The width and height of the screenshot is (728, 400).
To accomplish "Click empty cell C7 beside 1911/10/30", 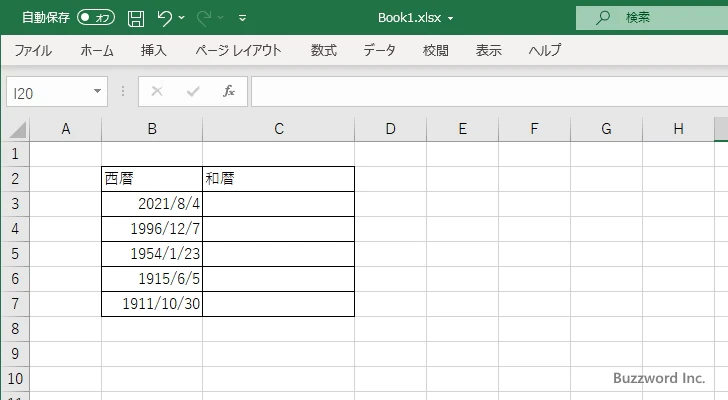I will pyautogui.click(x=279, y=304).
